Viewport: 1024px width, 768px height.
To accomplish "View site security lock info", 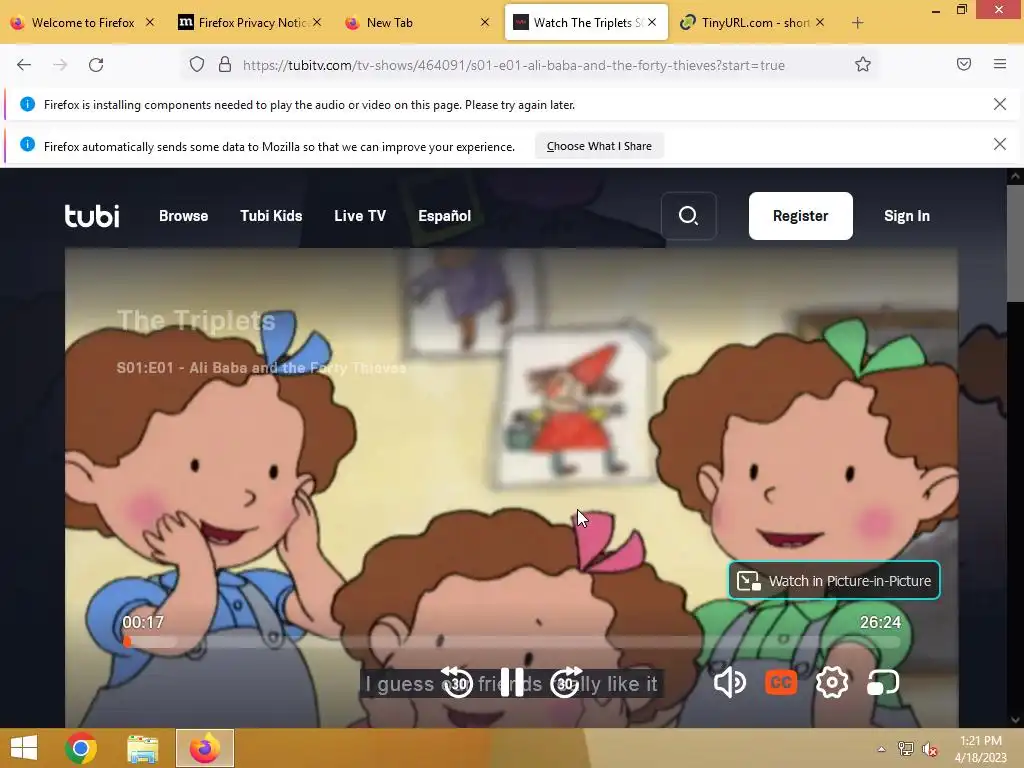I will pos(225,65).
